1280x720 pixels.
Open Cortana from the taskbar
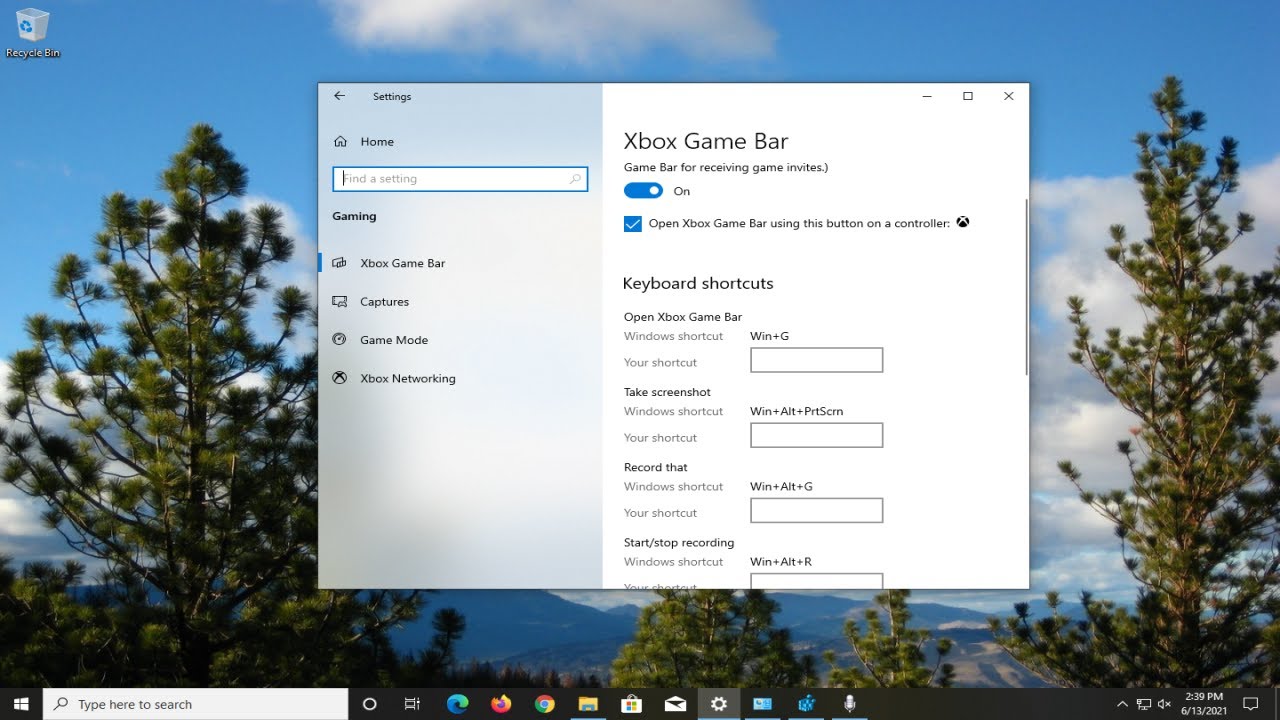pyautogui.click(x=369, y=704)
